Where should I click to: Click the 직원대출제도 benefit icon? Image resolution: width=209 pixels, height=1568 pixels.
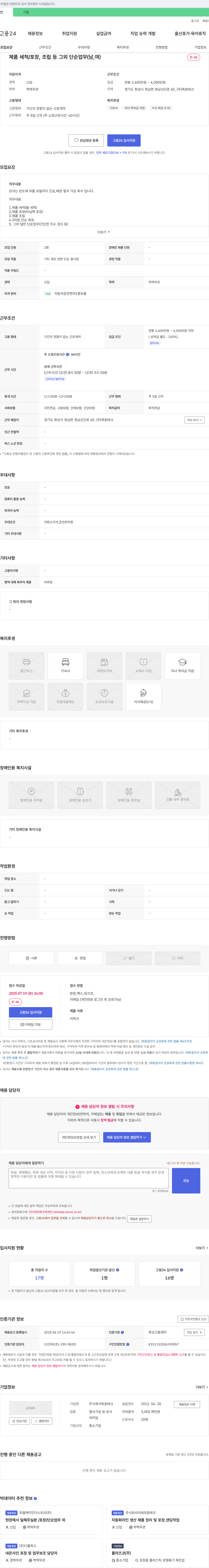(65, 697)
